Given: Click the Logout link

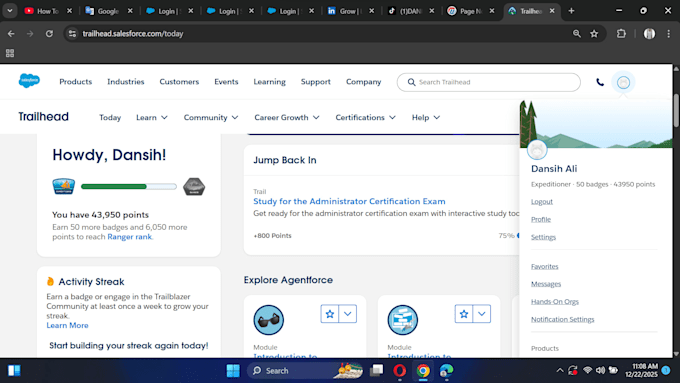Looking at the screenshot, I should [542, 202].
